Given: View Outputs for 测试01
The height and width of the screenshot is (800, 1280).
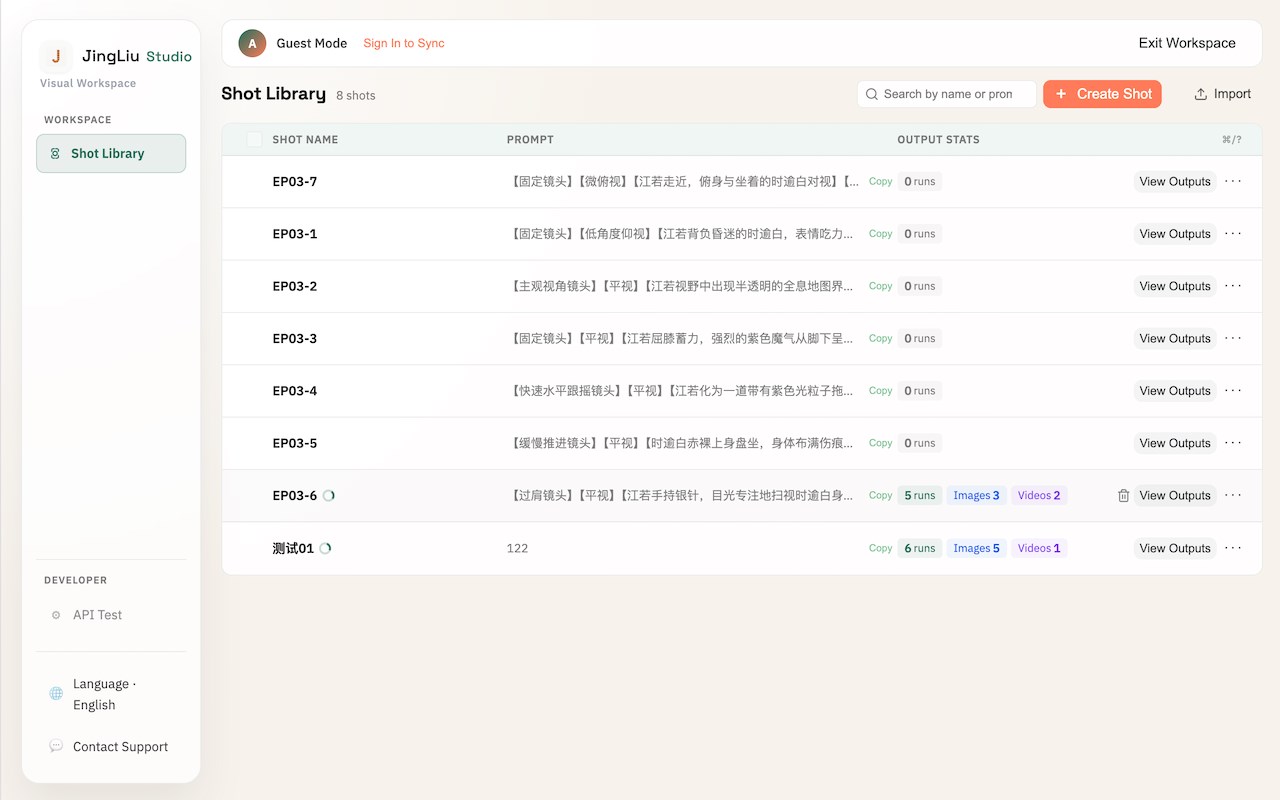Looking at the screenshot, I should click(x=1175, y=548).
